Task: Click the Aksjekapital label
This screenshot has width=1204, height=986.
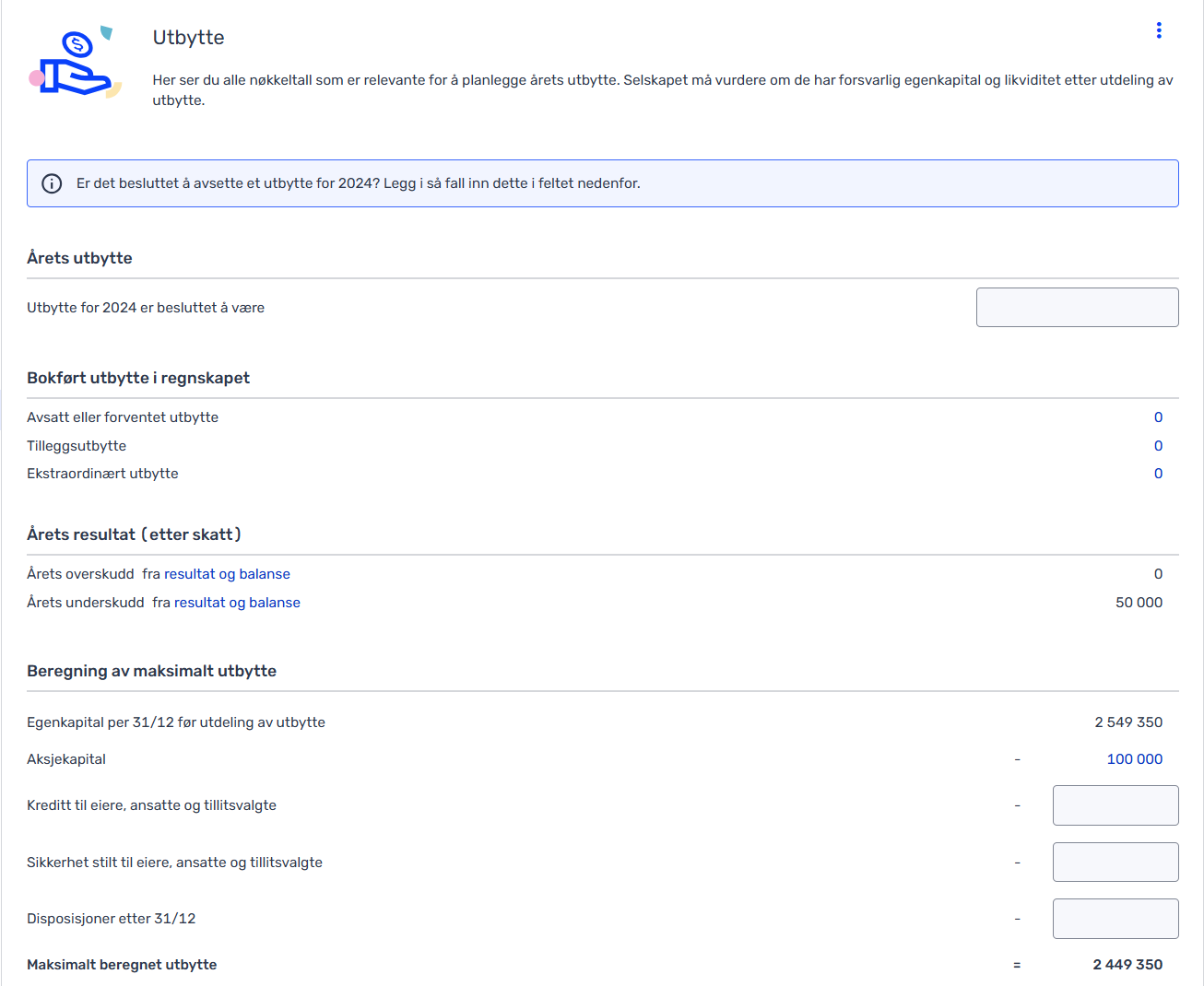Action: click(66, 759)
